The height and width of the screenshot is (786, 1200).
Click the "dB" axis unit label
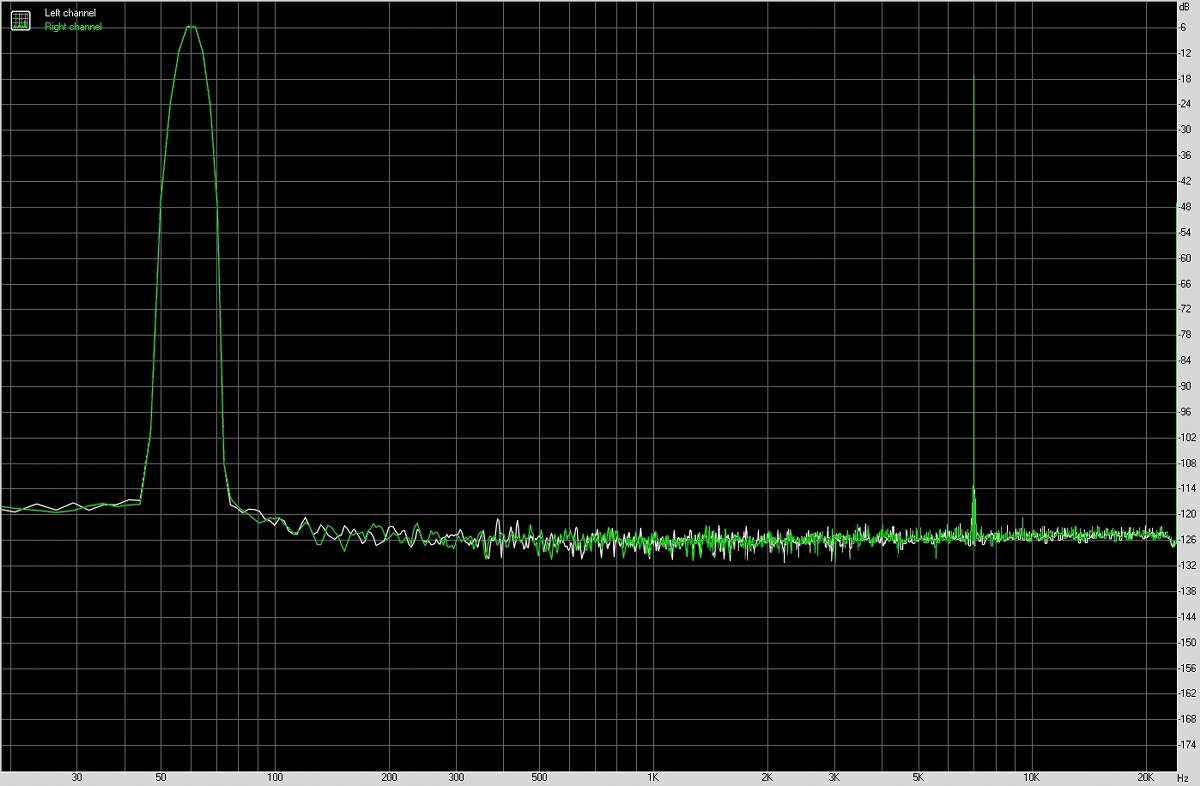click(1184, 7)
